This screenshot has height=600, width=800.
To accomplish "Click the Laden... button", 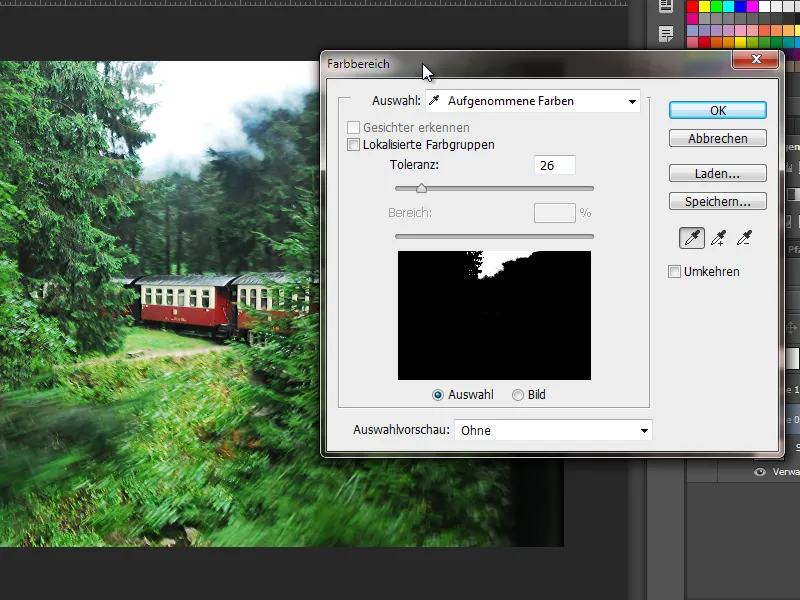I will pyautogui.click(x=718, y=173).
